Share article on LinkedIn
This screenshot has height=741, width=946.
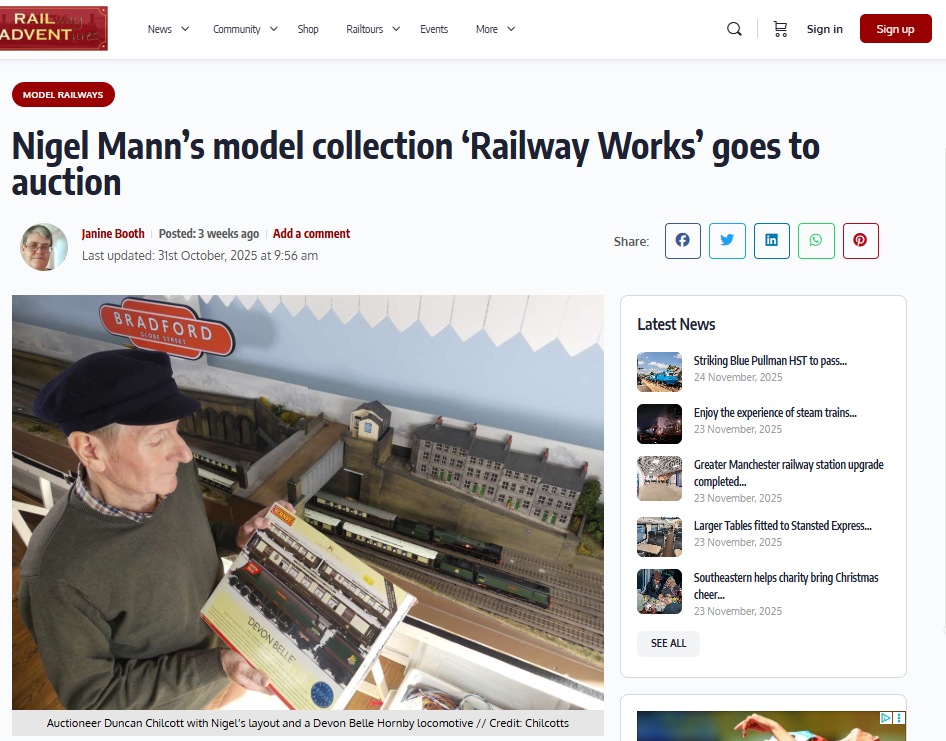pyautogui.click(x=772, y=241)
